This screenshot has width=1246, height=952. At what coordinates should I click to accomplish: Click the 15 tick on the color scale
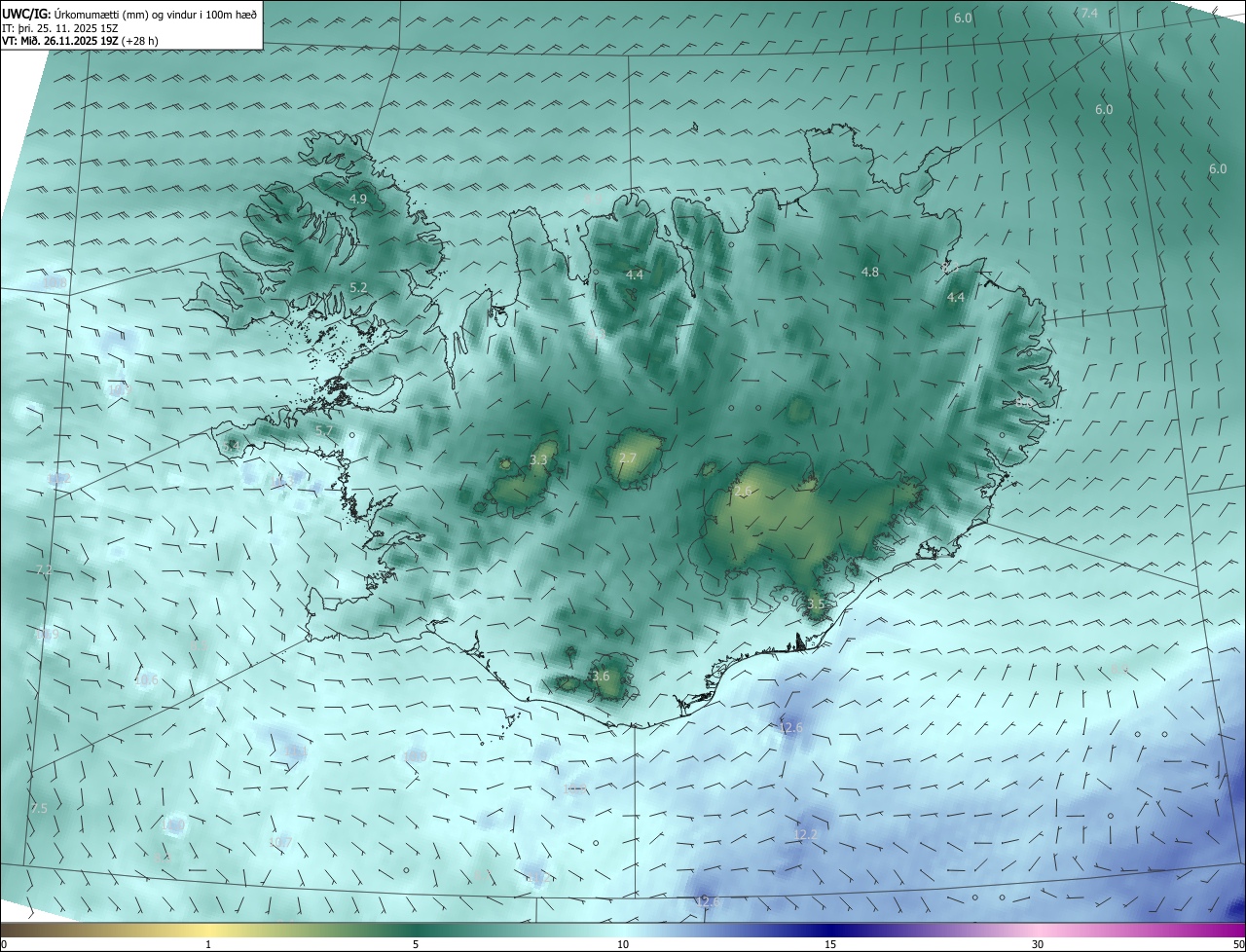tap(830, 944)
